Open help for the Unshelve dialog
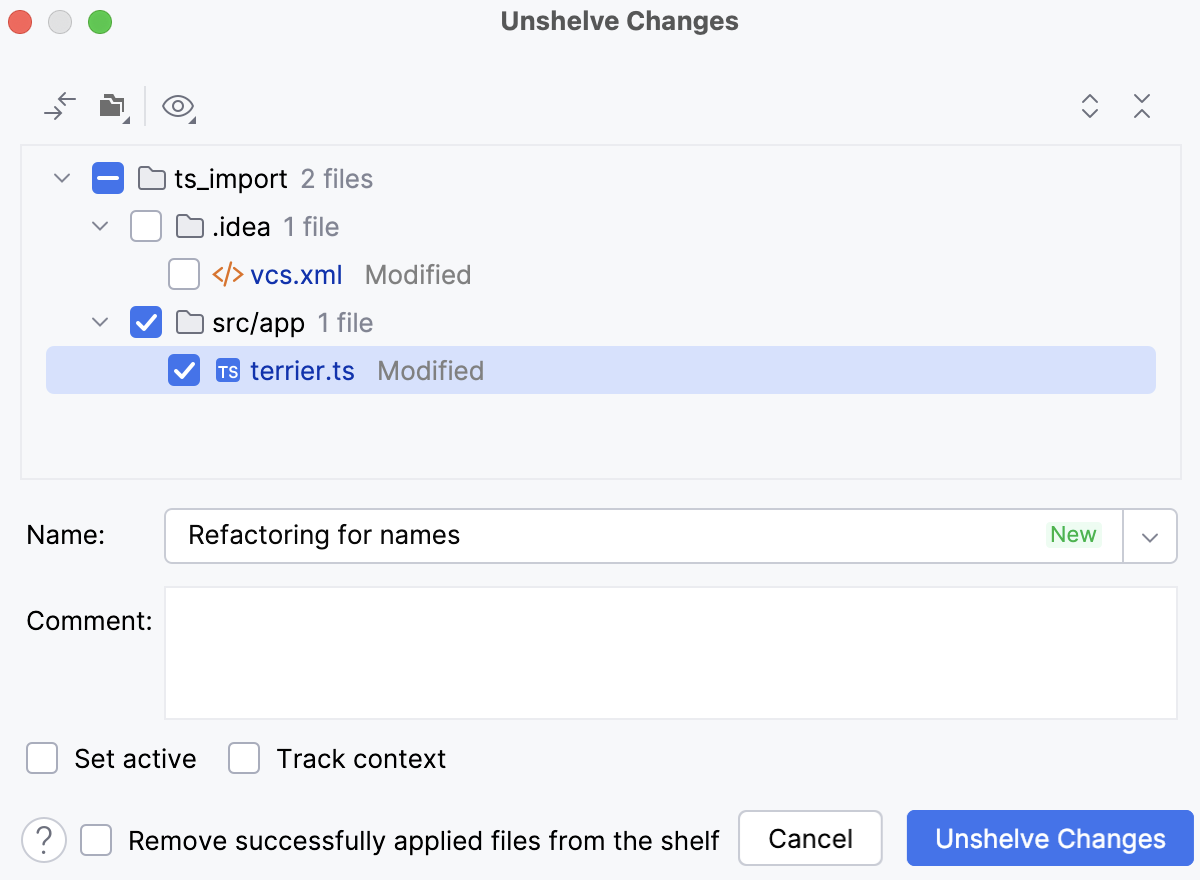Viewport: 1200px width, 880px height. coord(43,840)
